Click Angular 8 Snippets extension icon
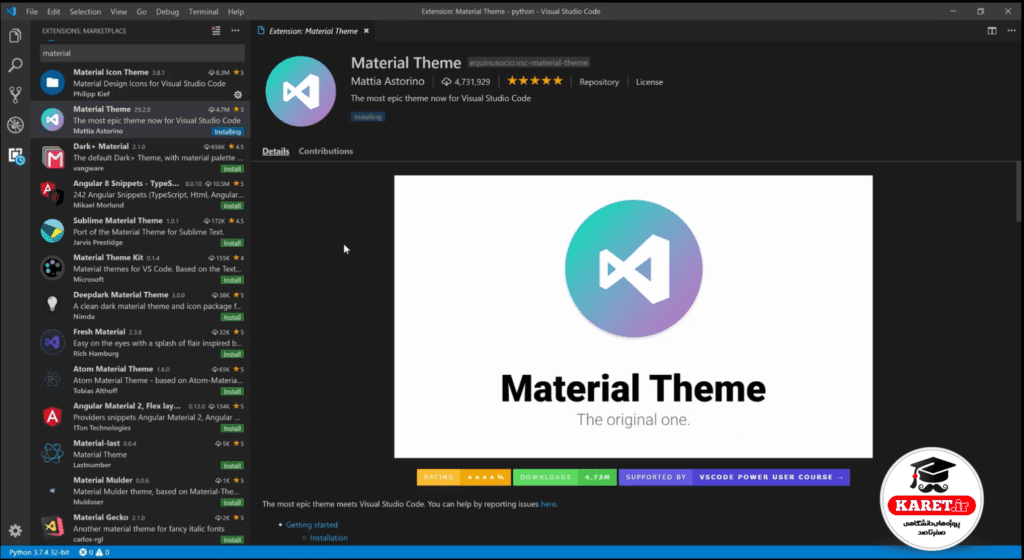 (x=52, y=194)
